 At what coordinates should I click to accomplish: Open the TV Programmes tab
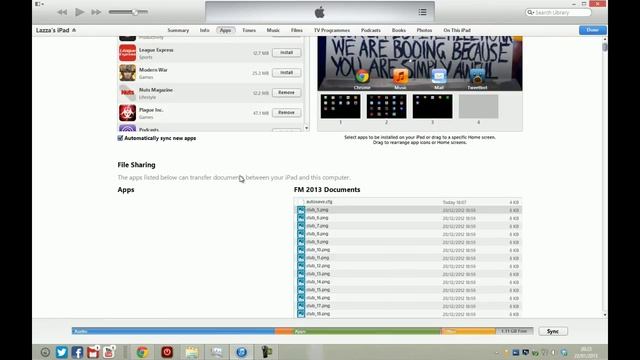click(332, 30)
